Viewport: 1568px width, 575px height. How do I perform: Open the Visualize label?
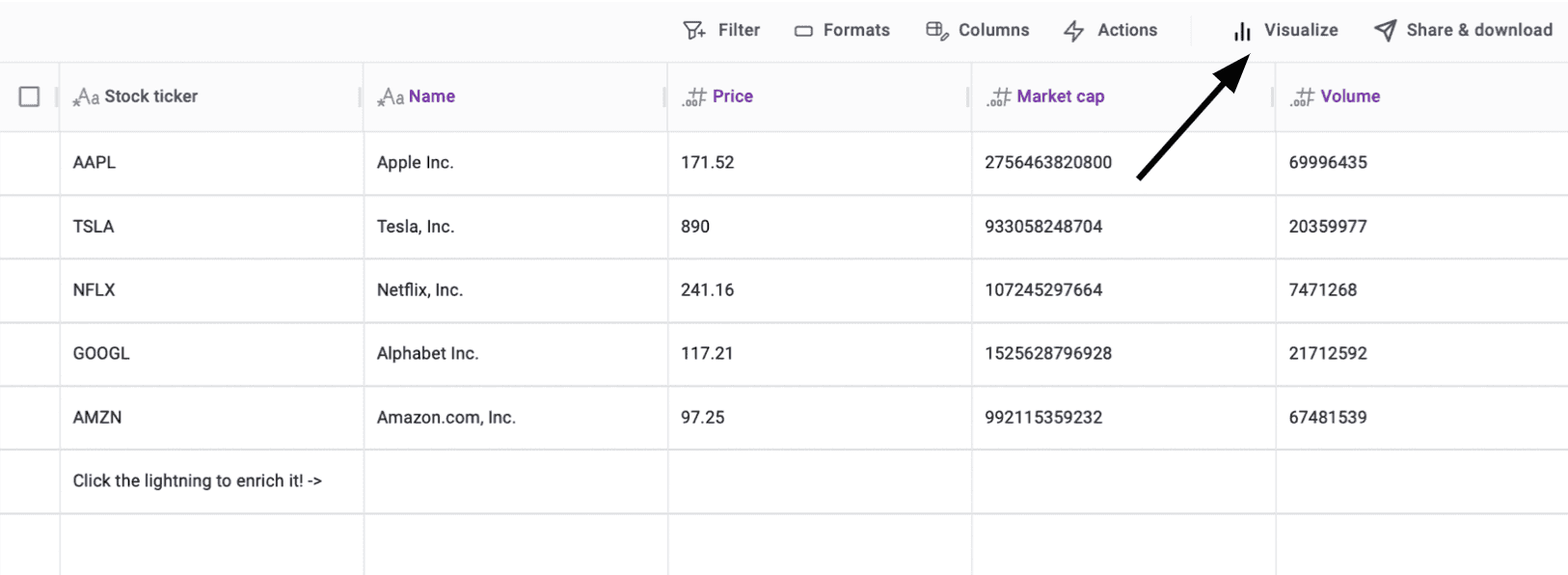pyautogui.click(x=1301, y=31)
